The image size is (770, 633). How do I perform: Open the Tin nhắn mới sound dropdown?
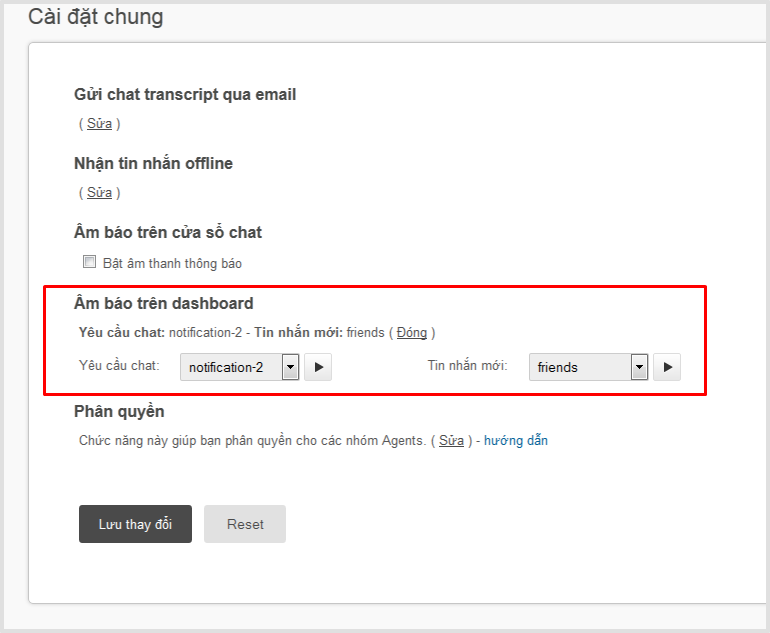(x=588, y=367)
